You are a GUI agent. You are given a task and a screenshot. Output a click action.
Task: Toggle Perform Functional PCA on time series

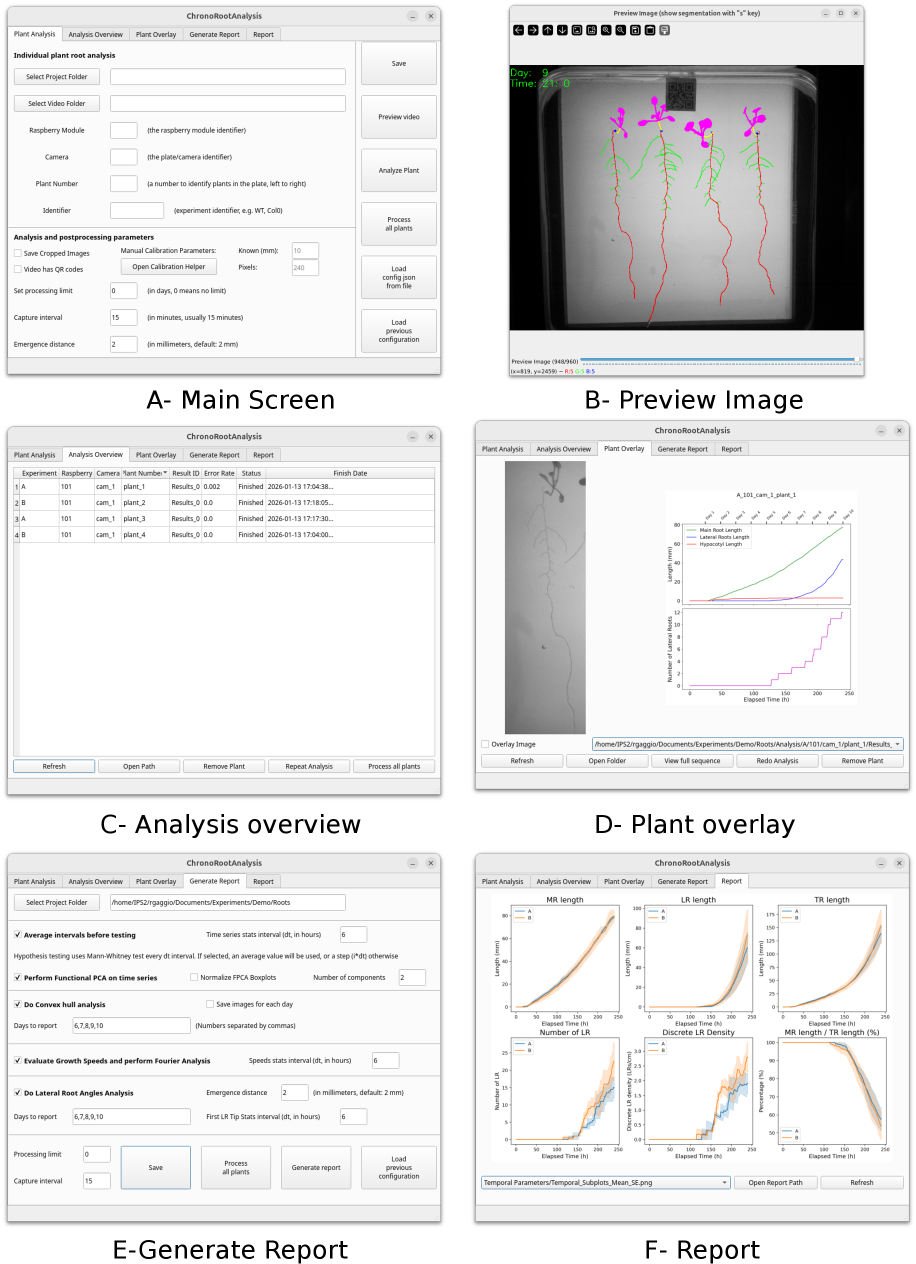(x=18, y=977)
